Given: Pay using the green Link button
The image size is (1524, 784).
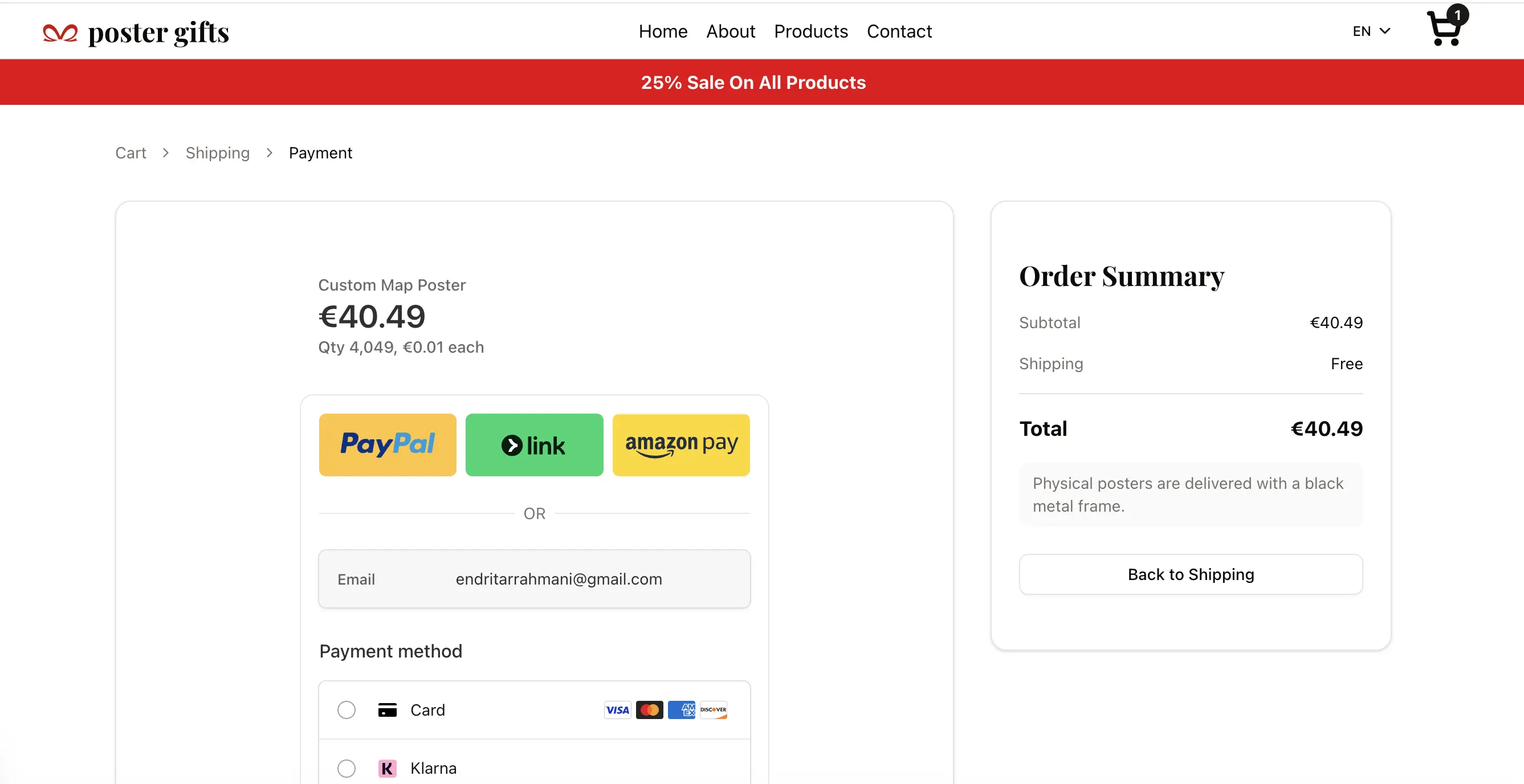Looking at the screenshot, I should click(x=534, y=444).
